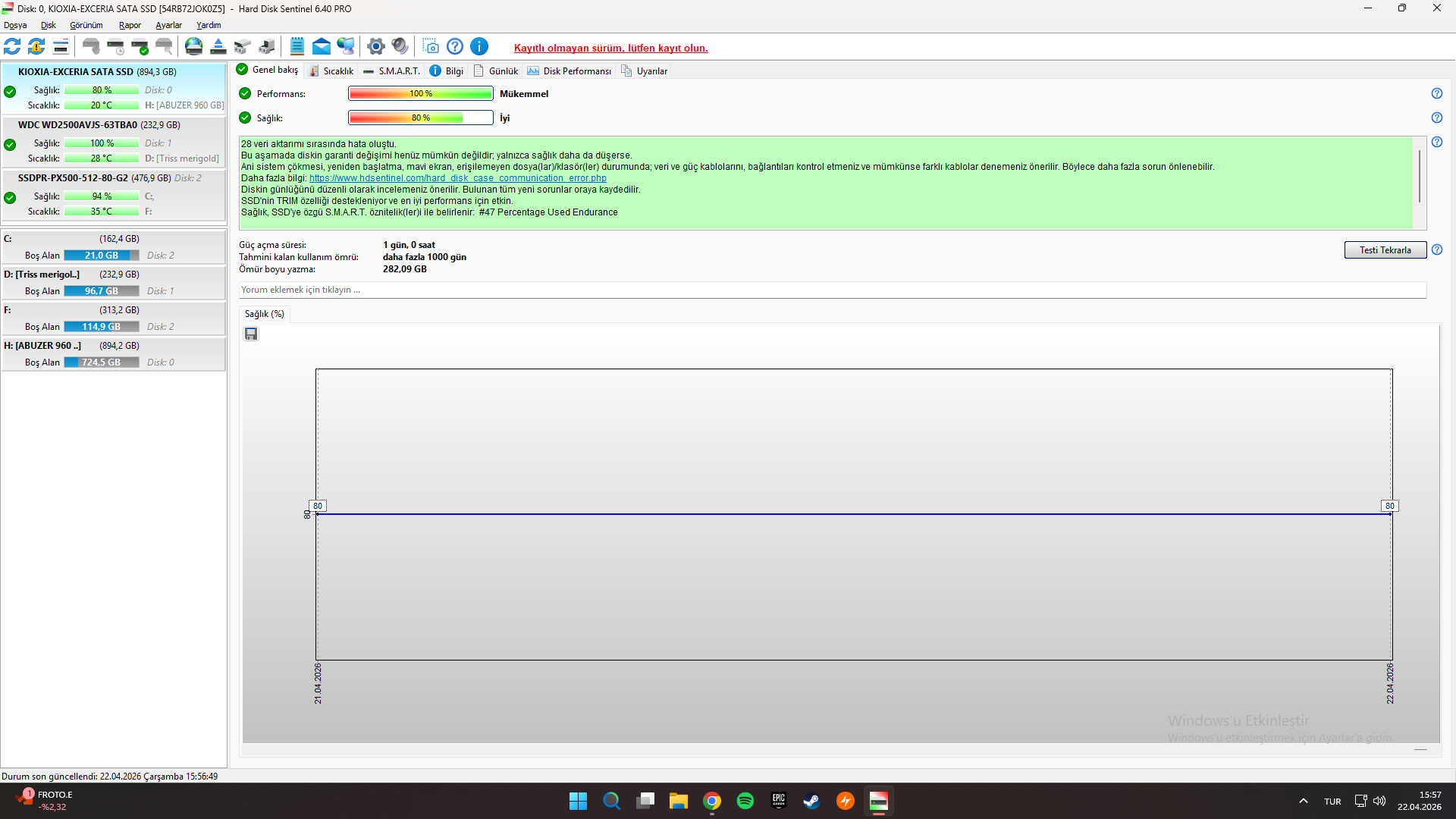Select the KIOXIA-EXCERIA SATA SSD disk
This screenshot has width=1456, height=819.
[x=114, y=89]
